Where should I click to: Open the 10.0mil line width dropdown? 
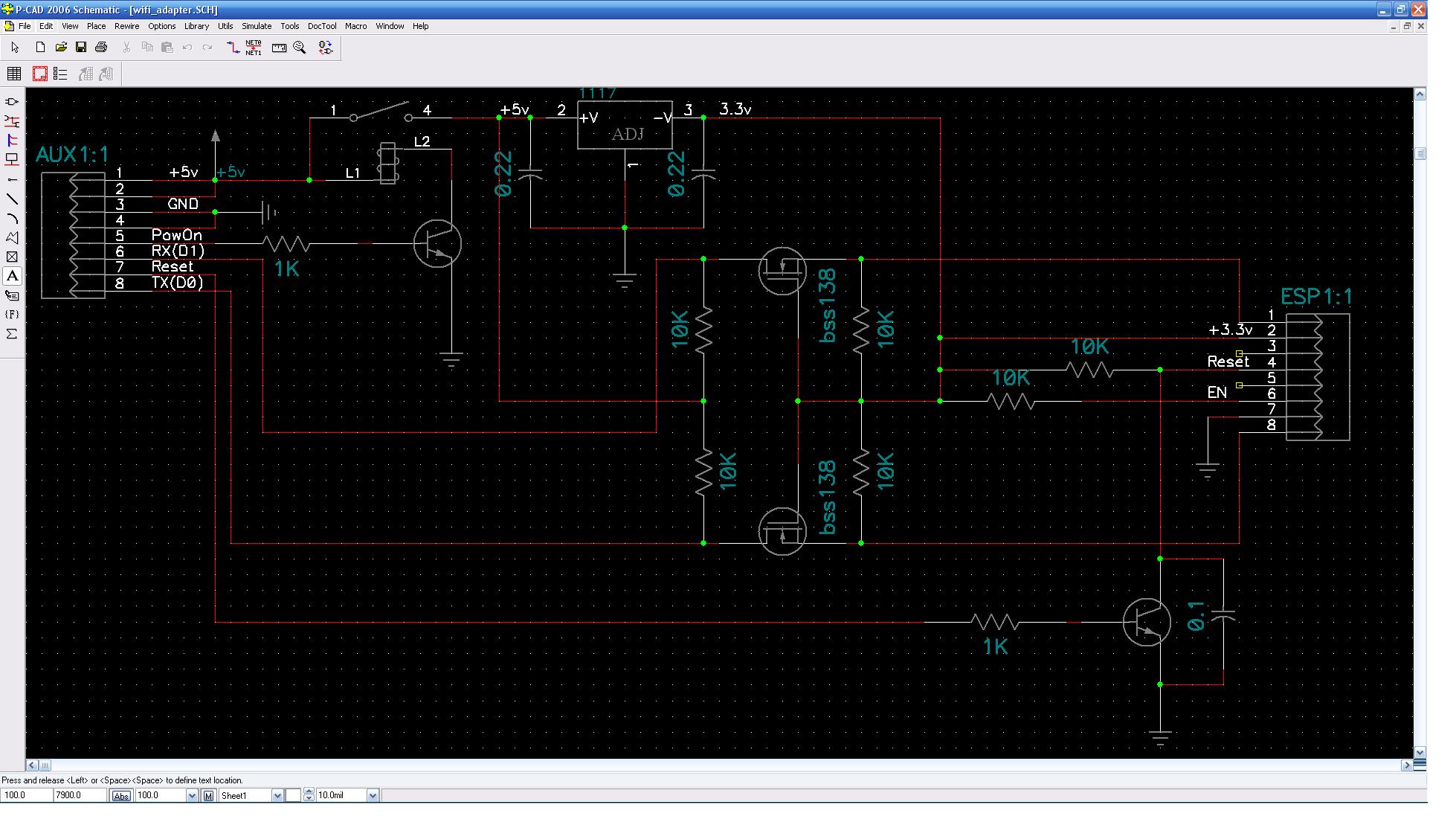[373, 796]
